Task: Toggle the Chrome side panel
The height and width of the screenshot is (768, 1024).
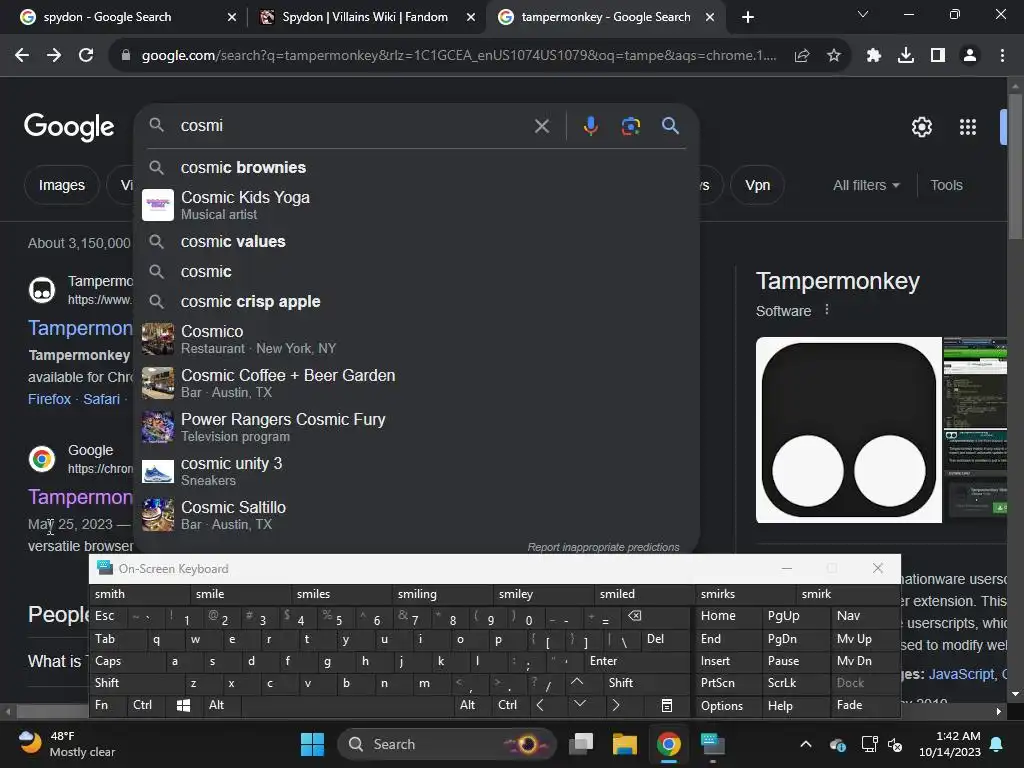Action: pos(937,56)
